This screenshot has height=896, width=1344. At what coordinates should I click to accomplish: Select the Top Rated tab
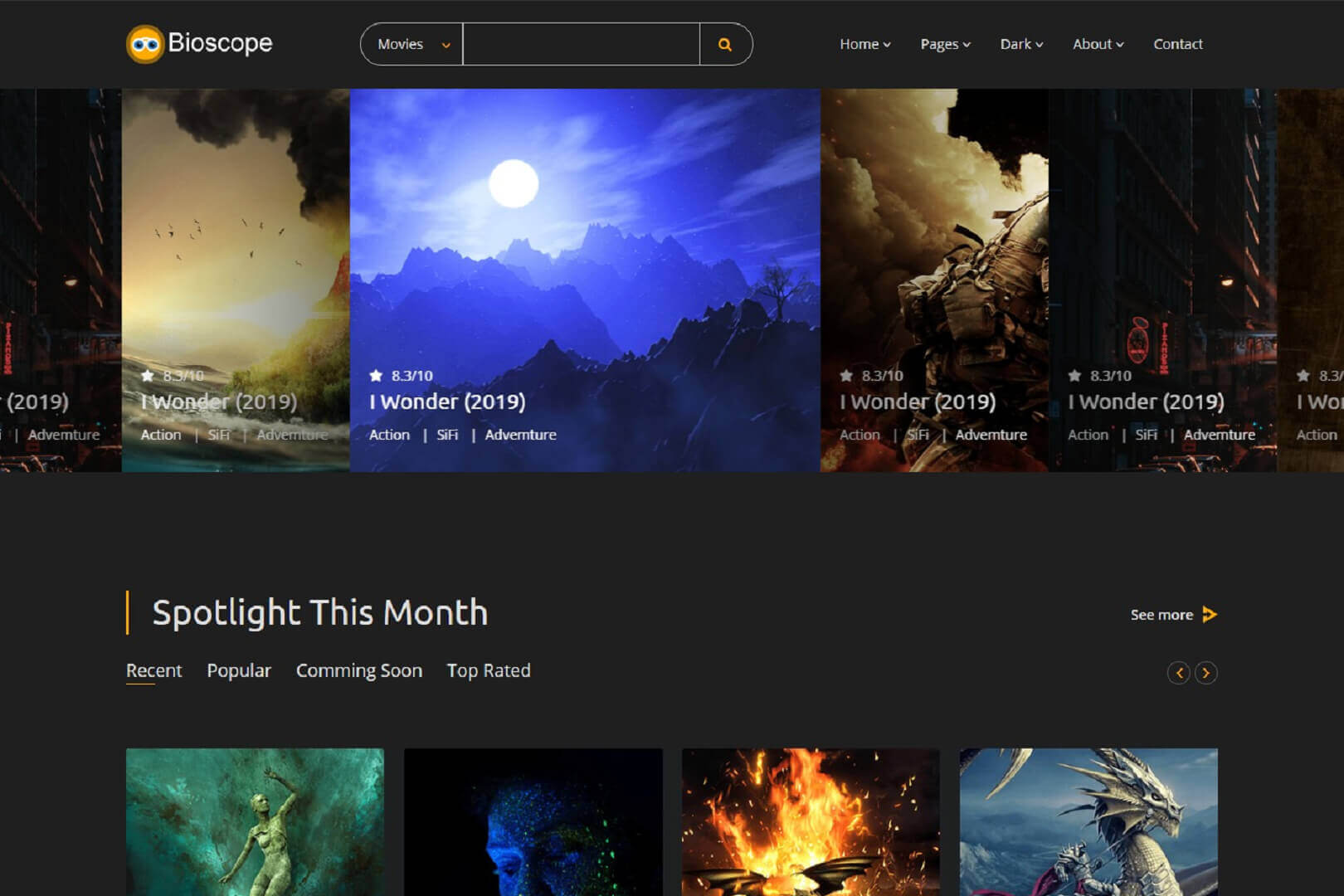coord(488,670)
